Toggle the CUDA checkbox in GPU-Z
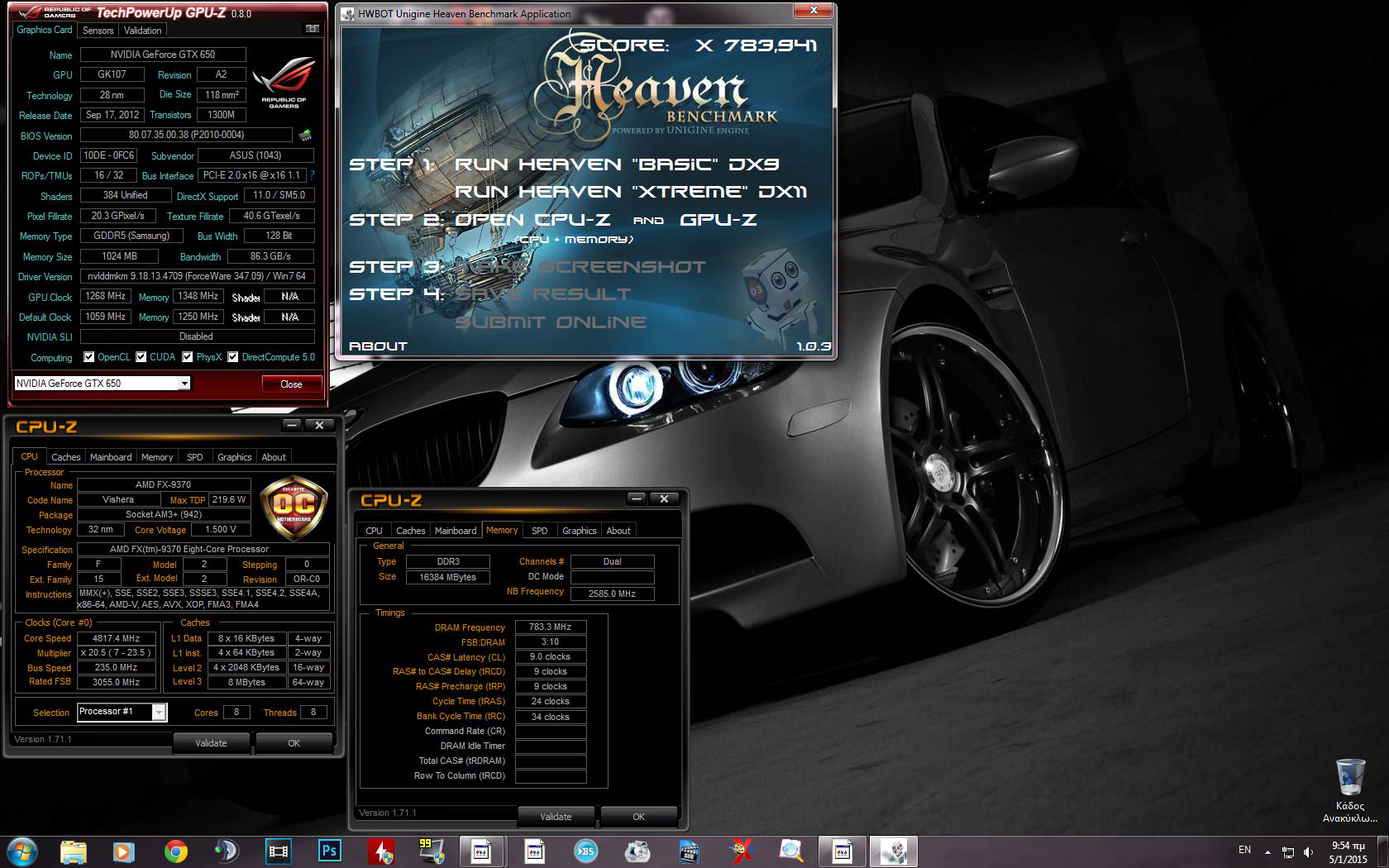 141,357
